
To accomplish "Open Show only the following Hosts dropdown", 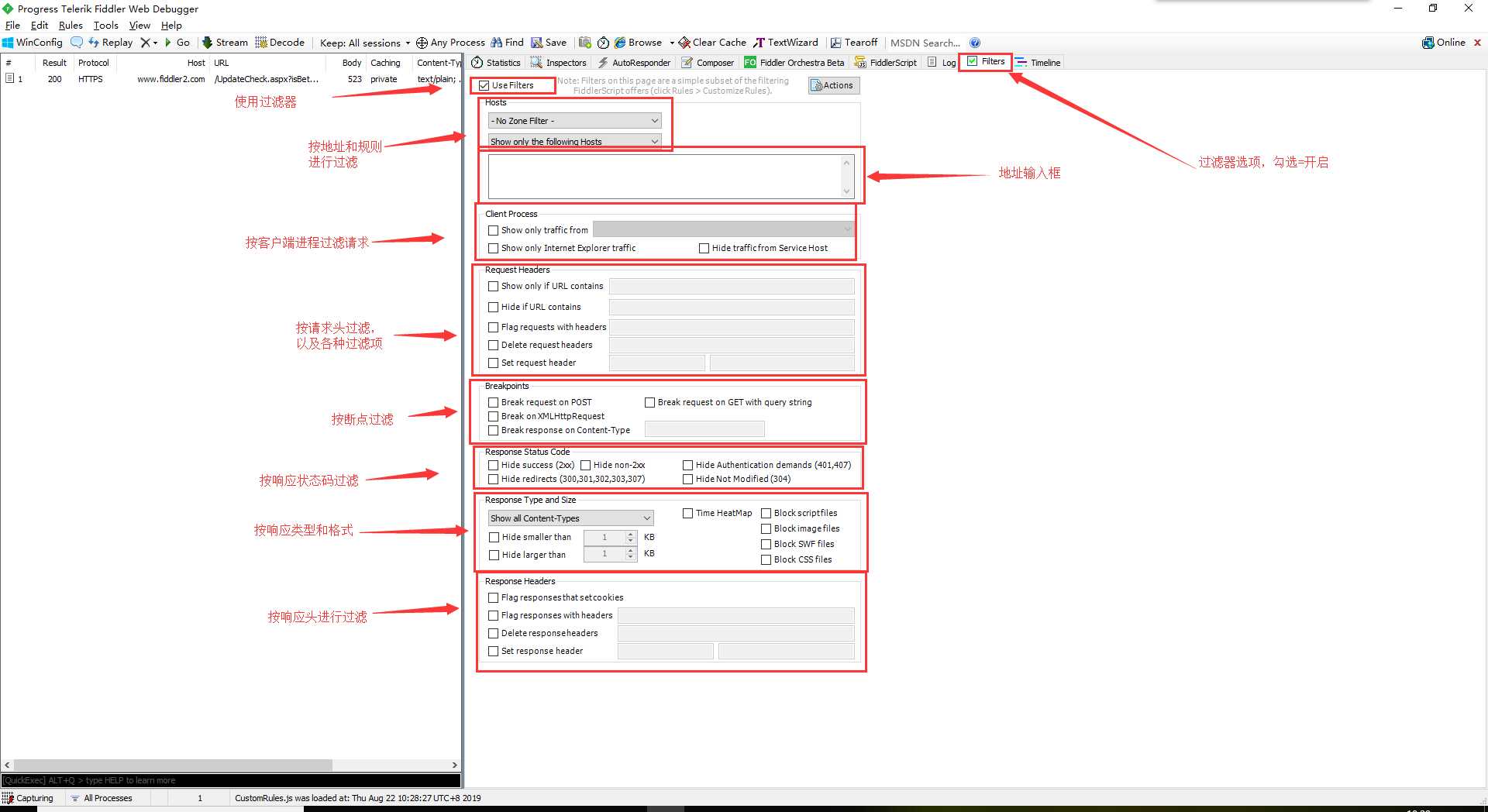I will tap(574, 141).
